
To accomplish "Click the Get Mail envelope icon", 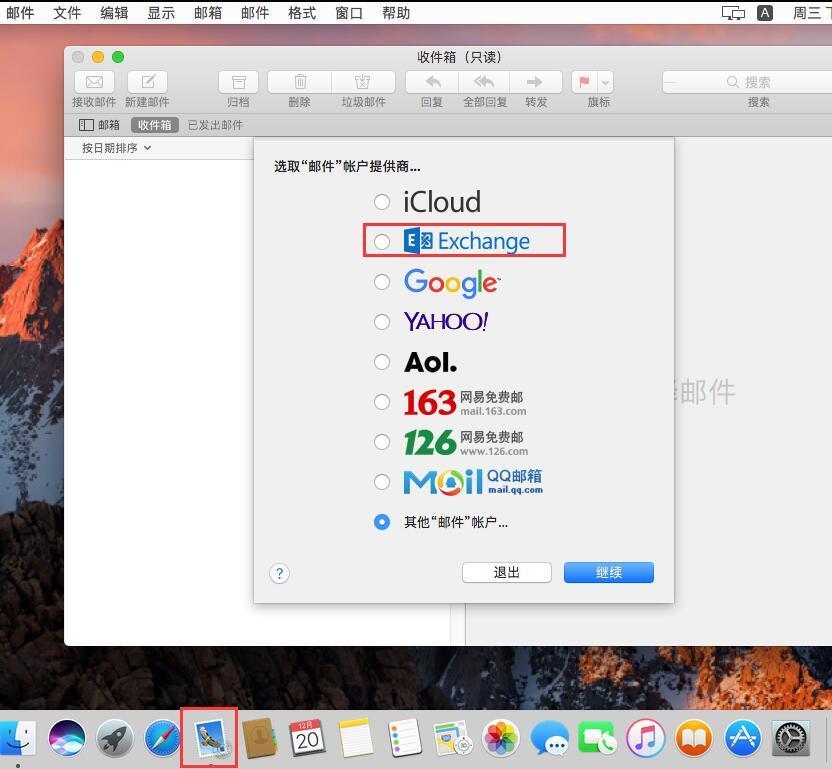I will [x=94, y=82].
